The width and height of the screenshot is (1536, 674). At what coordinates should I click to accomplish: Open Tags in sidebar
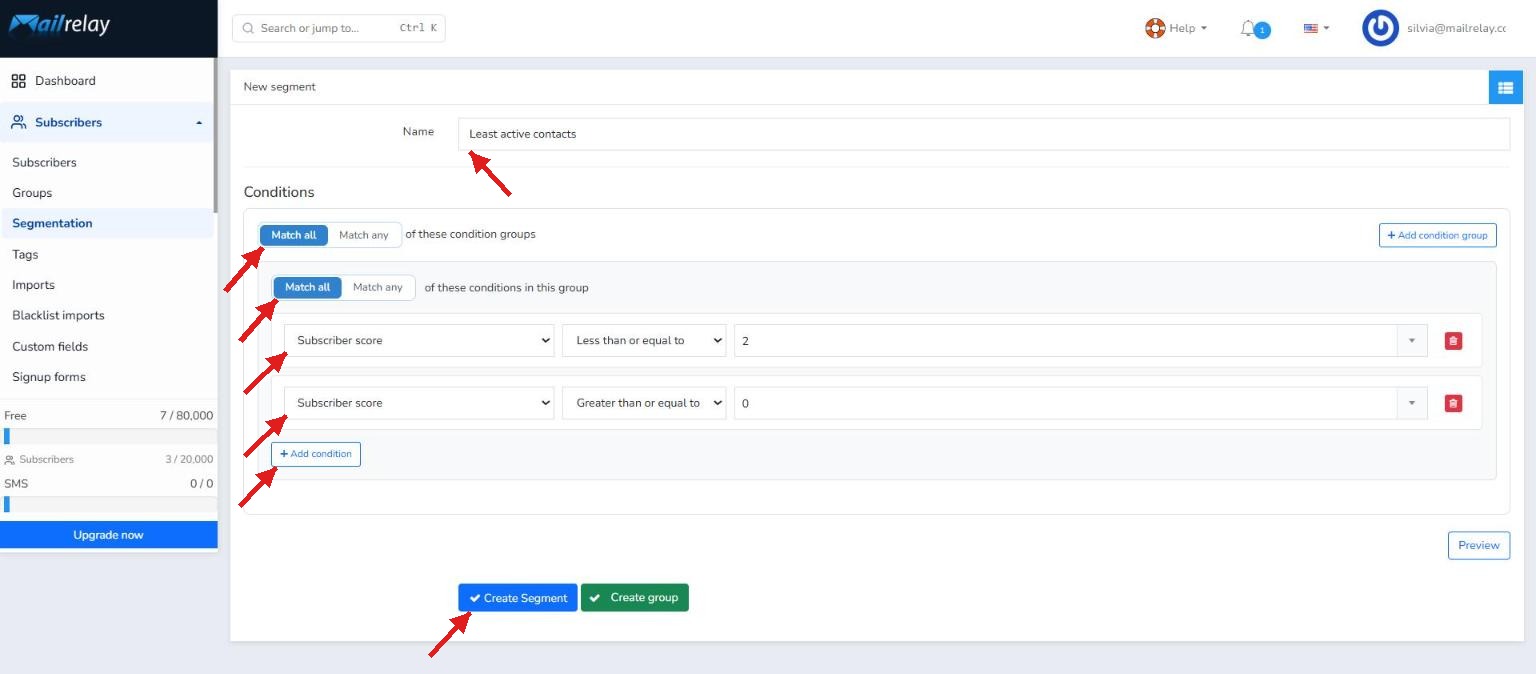tap(25, 254)
